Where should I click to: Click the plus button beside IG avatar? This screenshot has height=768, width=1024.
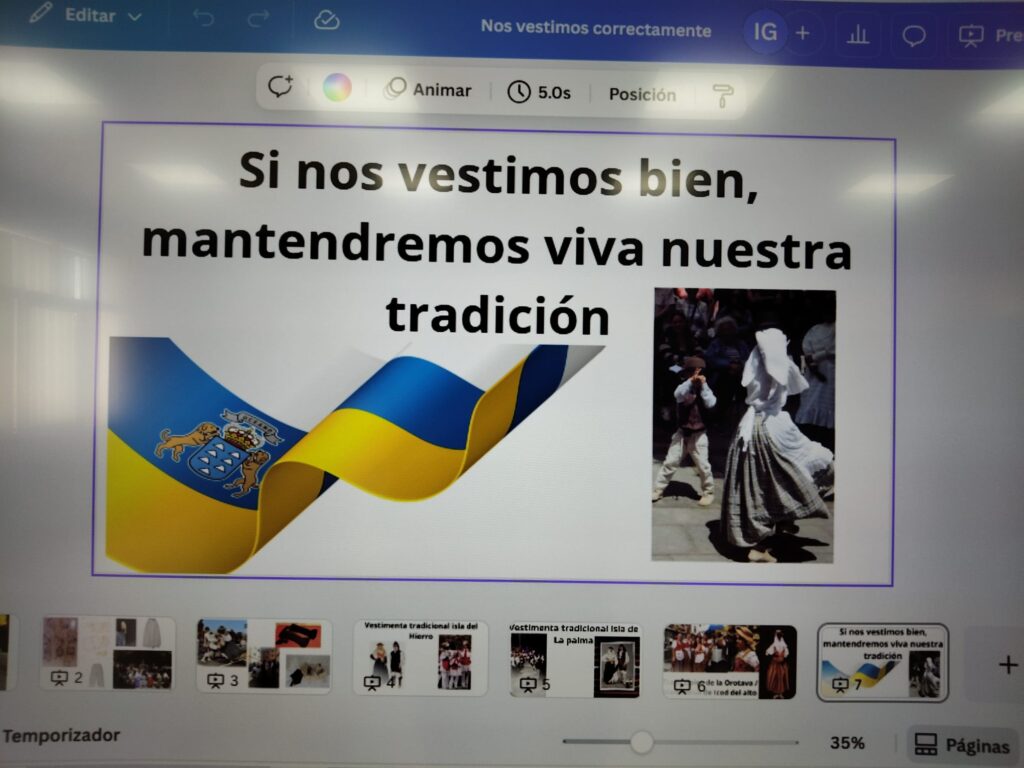click(x=802, y=33)
